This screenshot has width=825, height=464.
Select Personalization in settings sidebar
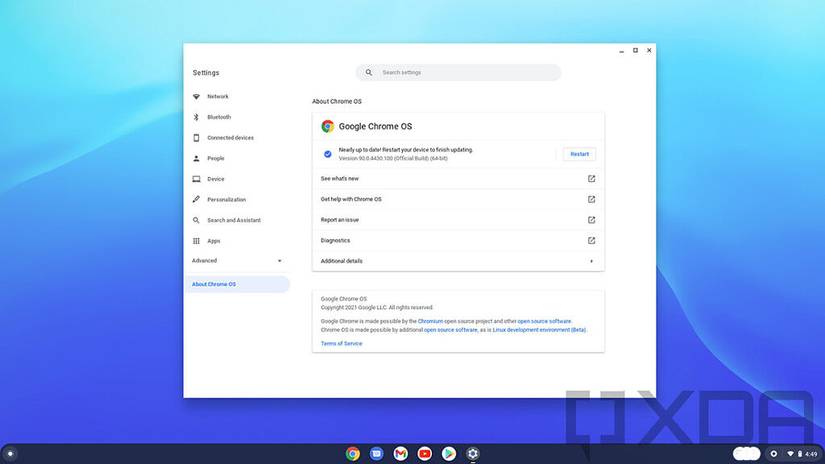[x=237, y=199]
